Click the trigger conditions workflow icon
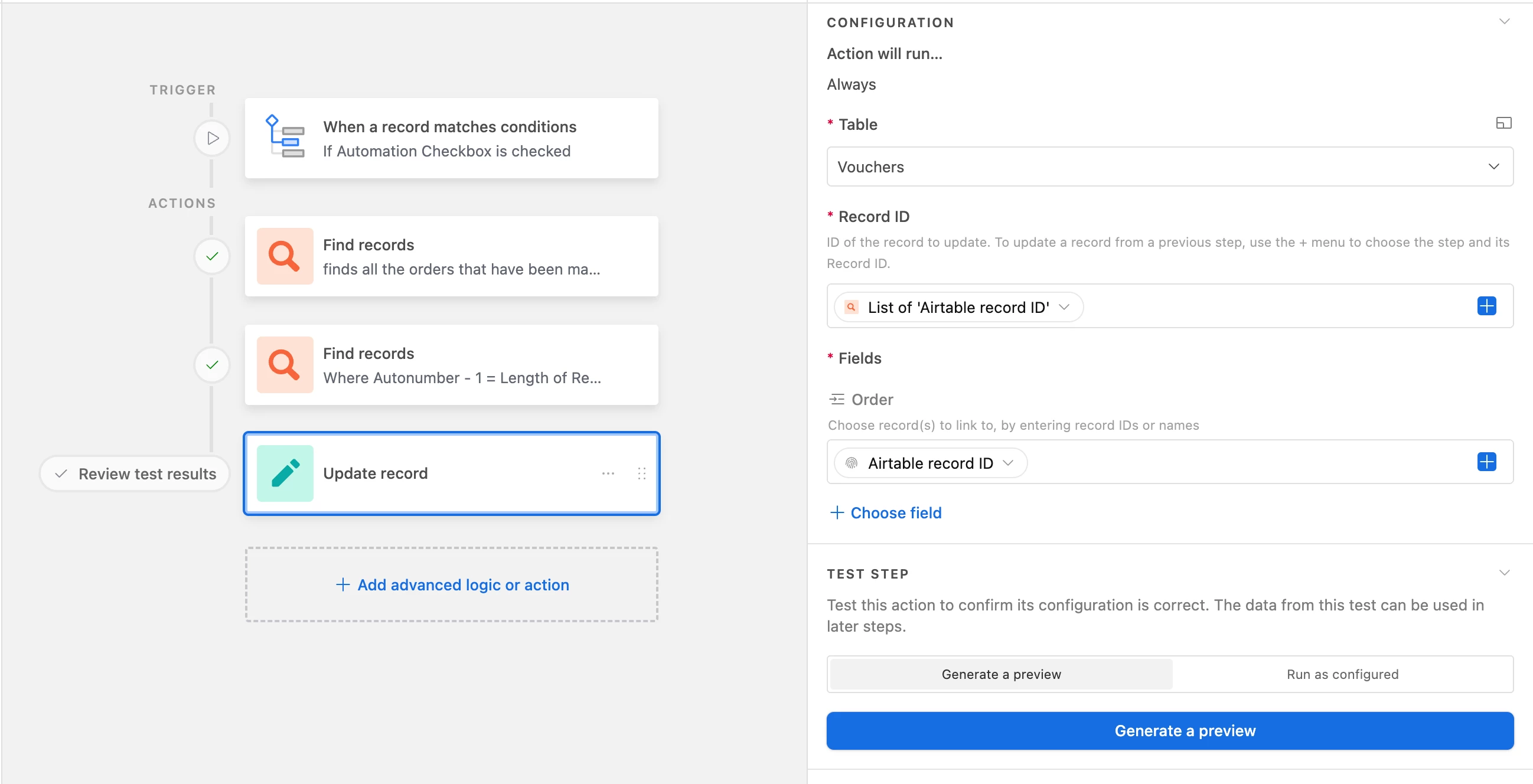 (x=285, y=137)
